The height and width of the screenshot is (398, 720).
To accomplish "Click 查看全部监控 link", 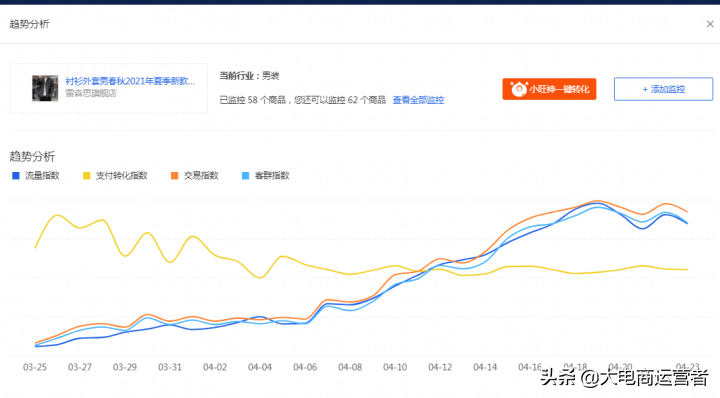I will tap(418, 100).
